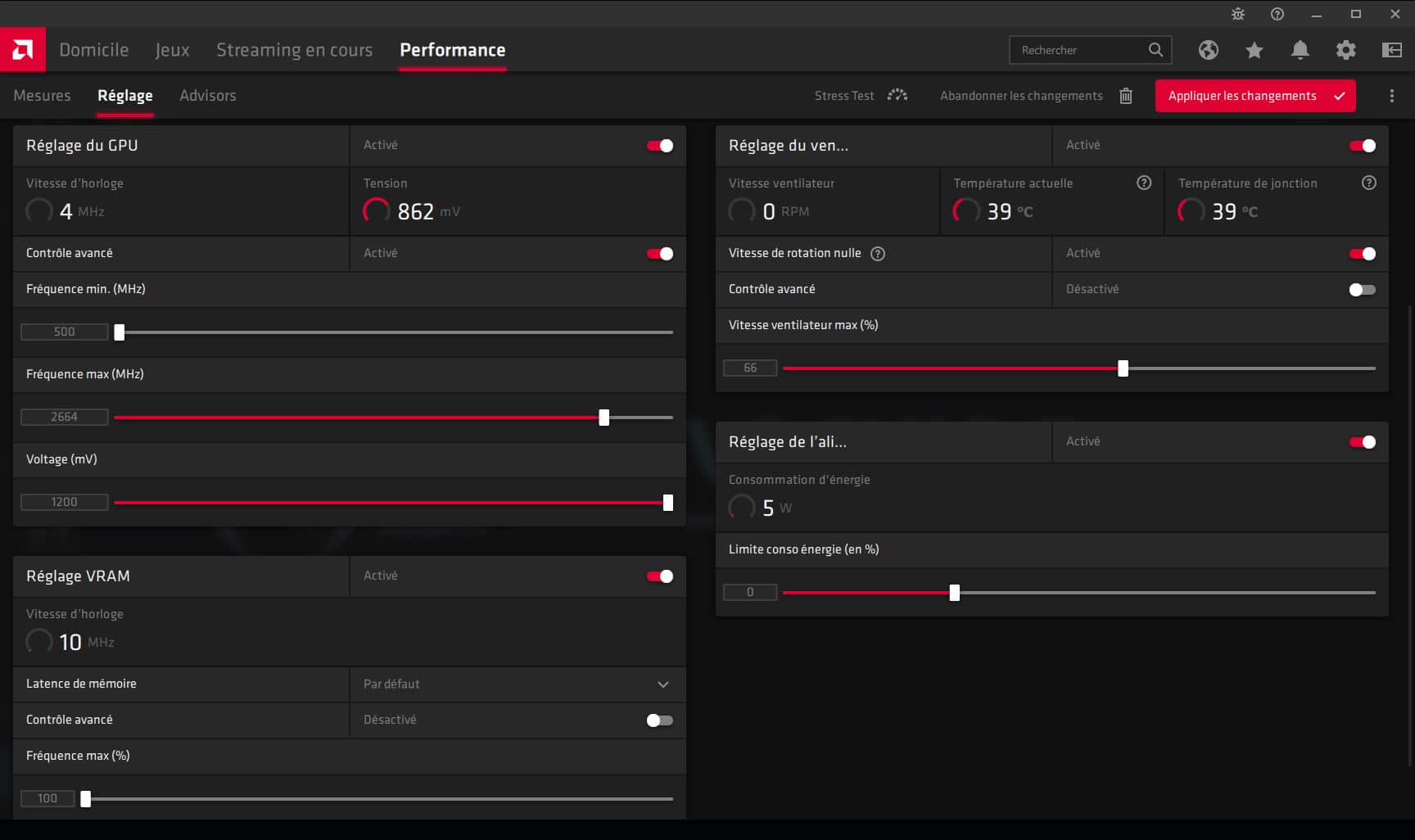This screenshot has width=1415, height=840.
Task: Show help for Température actuelle
Action: point(1144,183)
